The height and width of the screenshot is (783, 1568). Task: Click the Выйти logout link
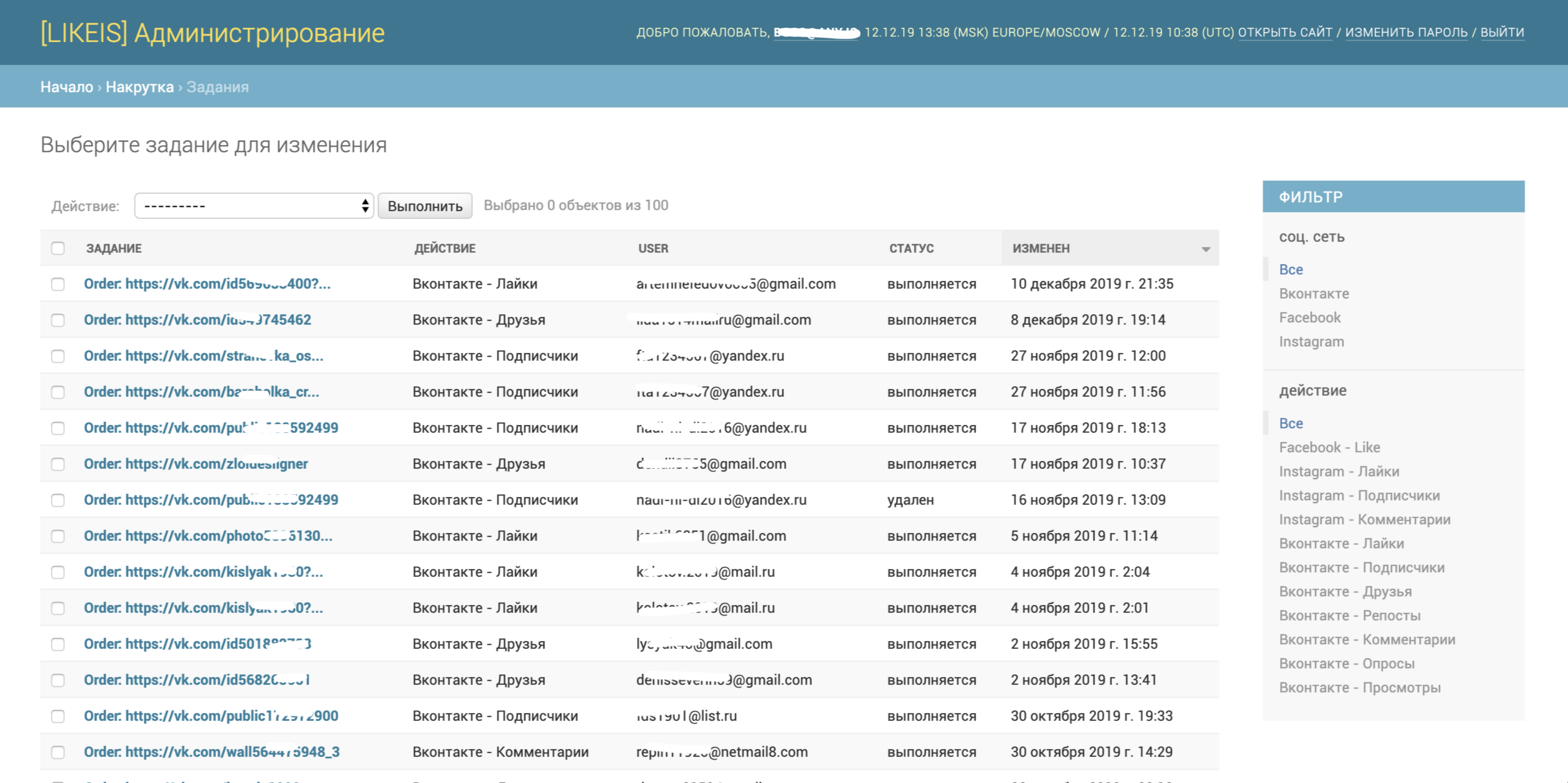click(x=1501, y=32)
